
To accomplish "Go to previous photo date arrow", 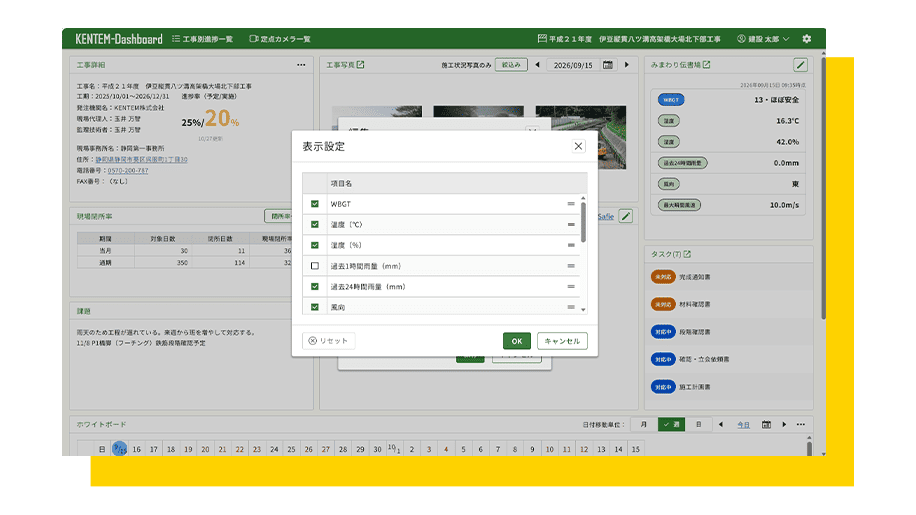I will point(537,65).
